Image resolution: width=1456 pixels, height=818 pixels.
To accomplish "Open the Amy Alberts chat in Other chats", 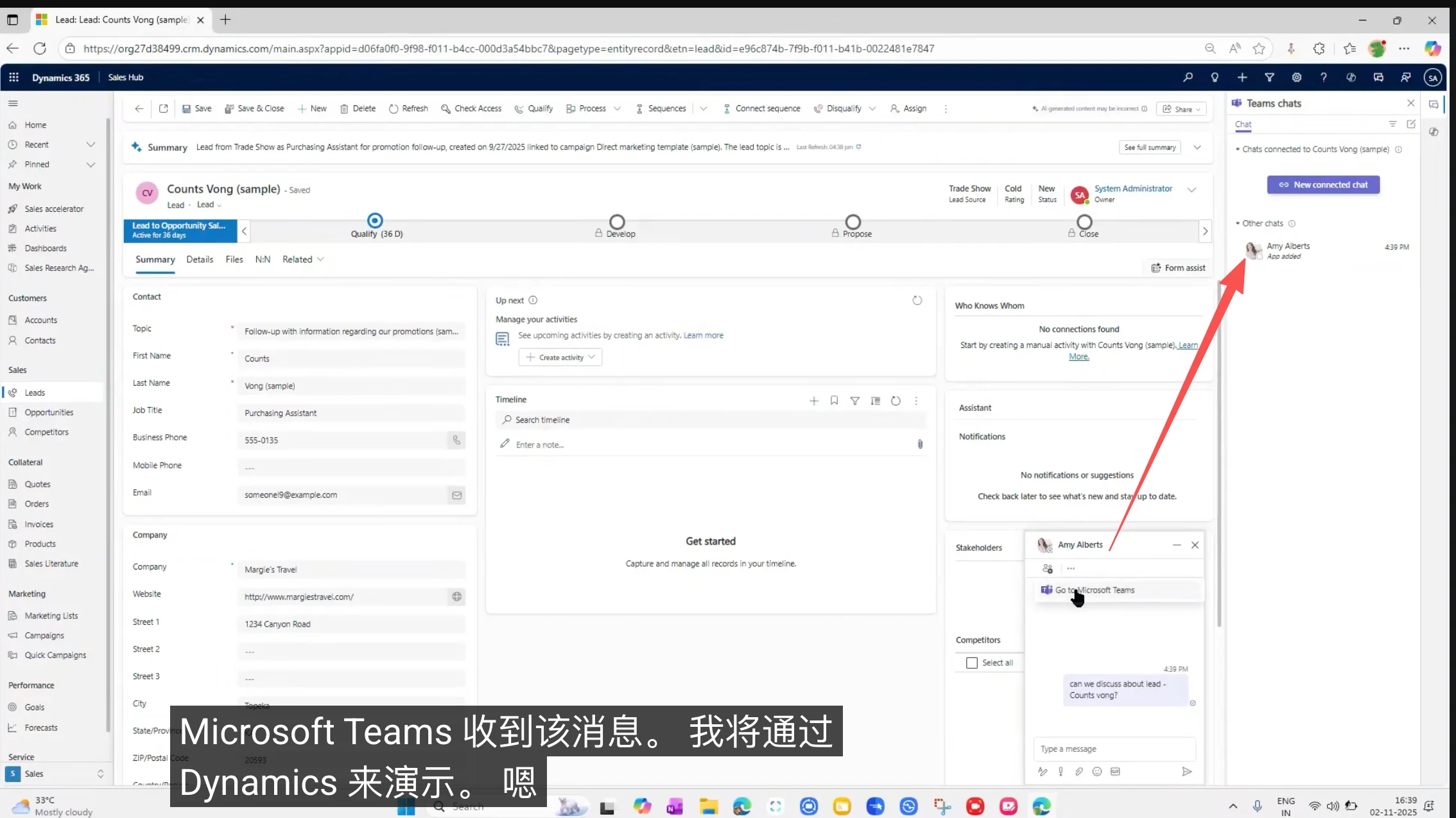I will tap(1326, 250).
